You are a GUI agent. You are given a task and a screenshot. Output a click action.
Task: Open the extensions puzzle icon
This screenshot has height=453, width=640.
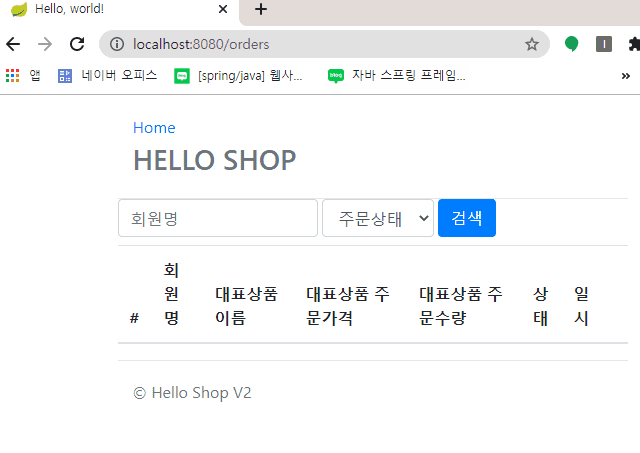point(634,44)
